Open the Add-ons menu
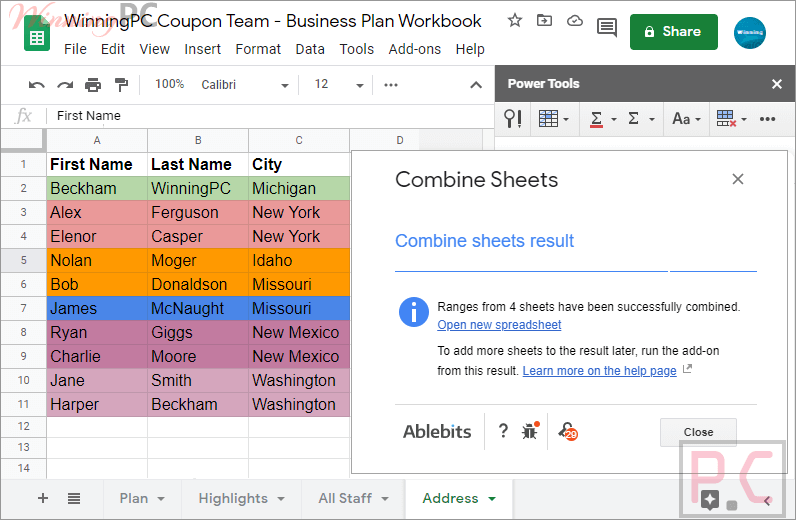The width and height of the screenshot is (796, 520). [415, 49]
